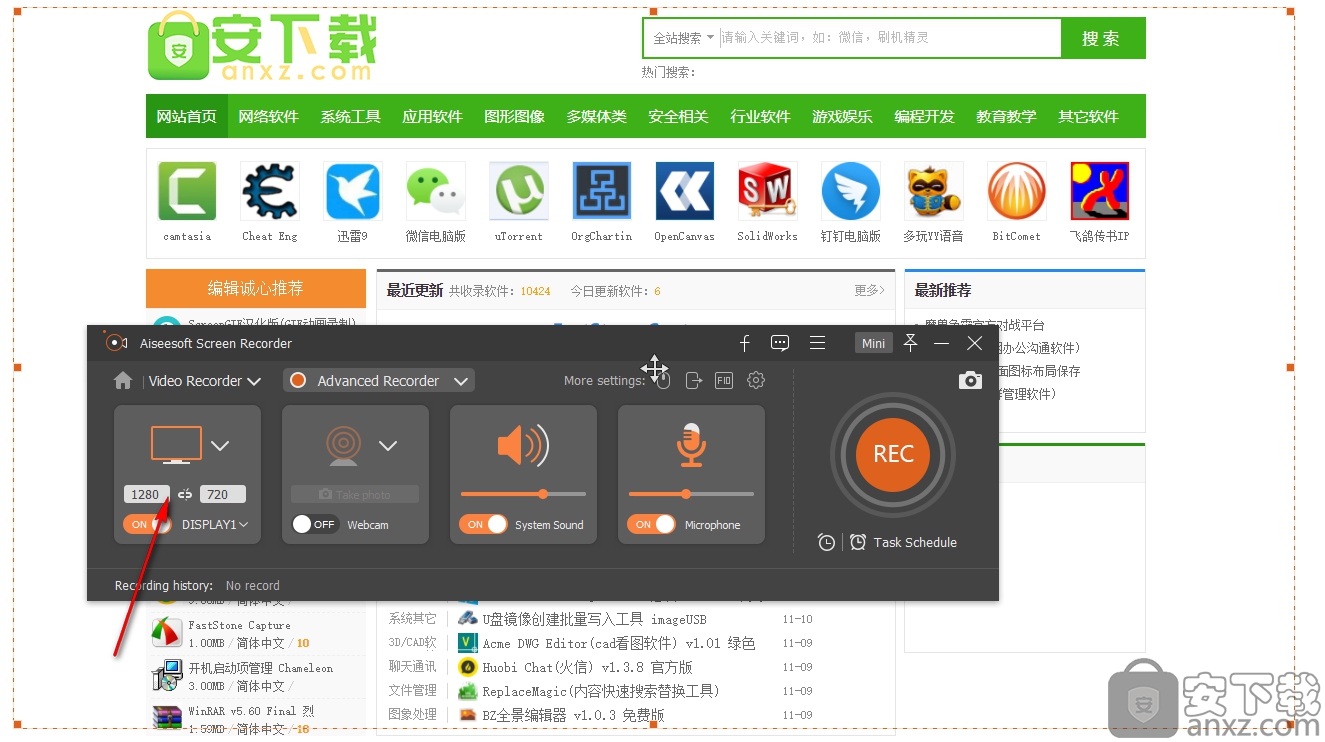Viewport: 1325px width, 742px height.
Task: Click the Facebook share icon in recorder title bar
Action: click(744, 343)
